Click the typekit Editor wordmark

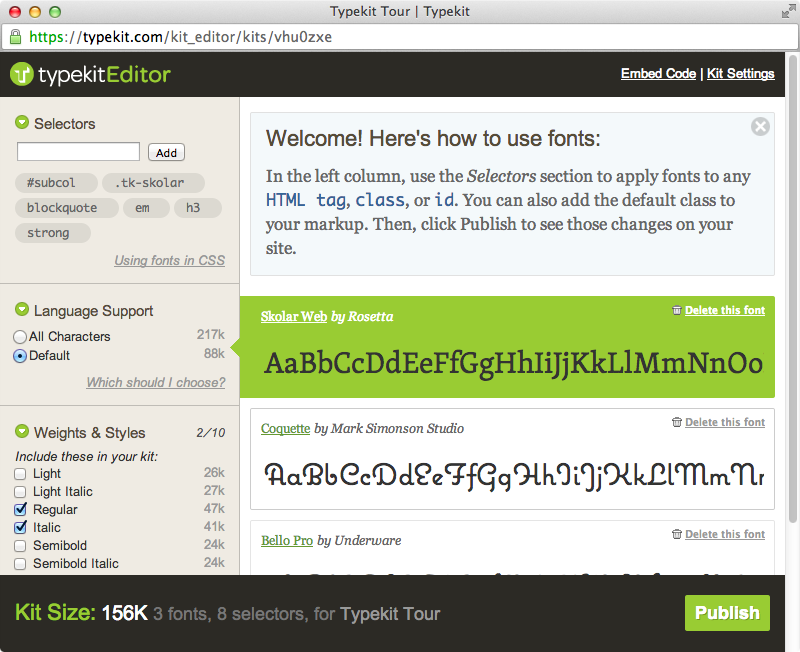point(104,75)
